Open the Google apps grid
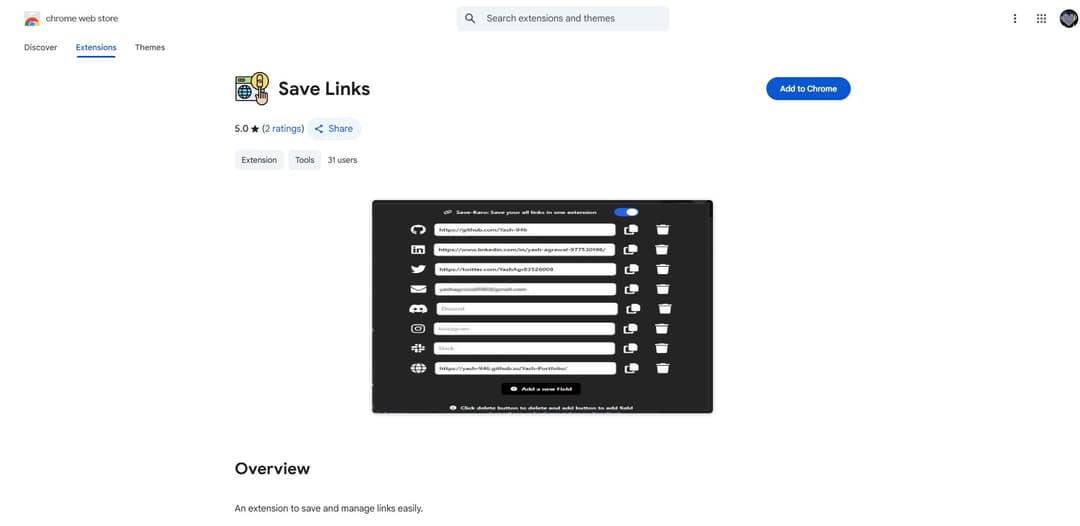 1041,18
